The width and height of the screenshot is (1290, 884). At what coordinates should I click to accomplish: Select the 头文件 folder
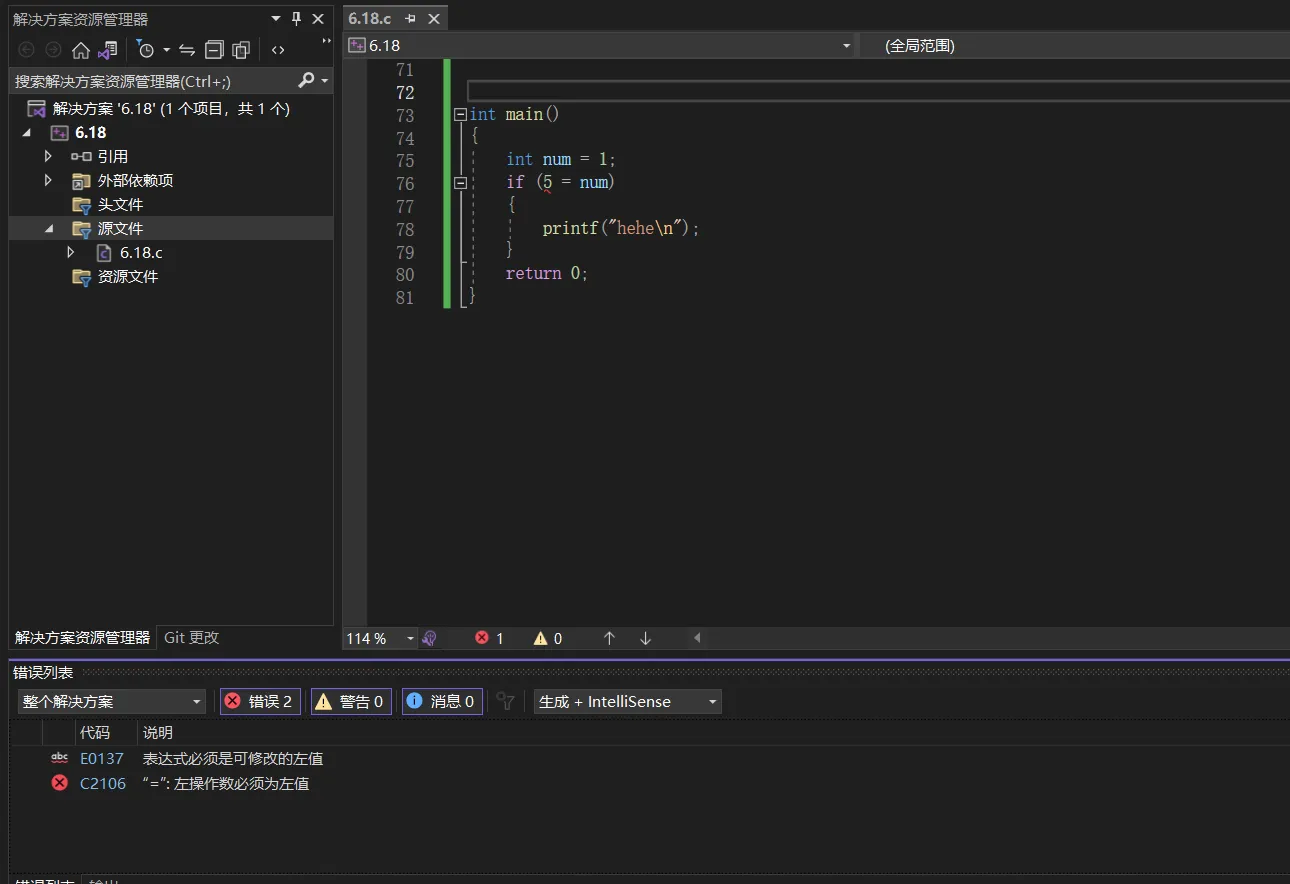120,205
